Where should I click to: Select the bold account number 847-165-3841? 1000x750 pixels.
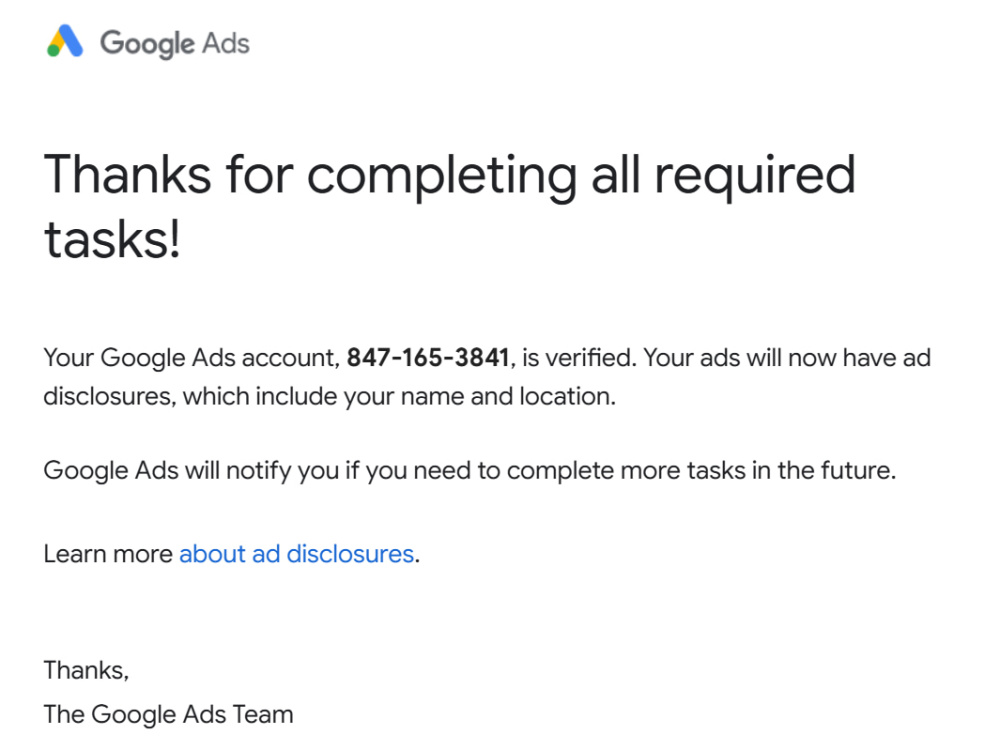(x=428, y=358)
